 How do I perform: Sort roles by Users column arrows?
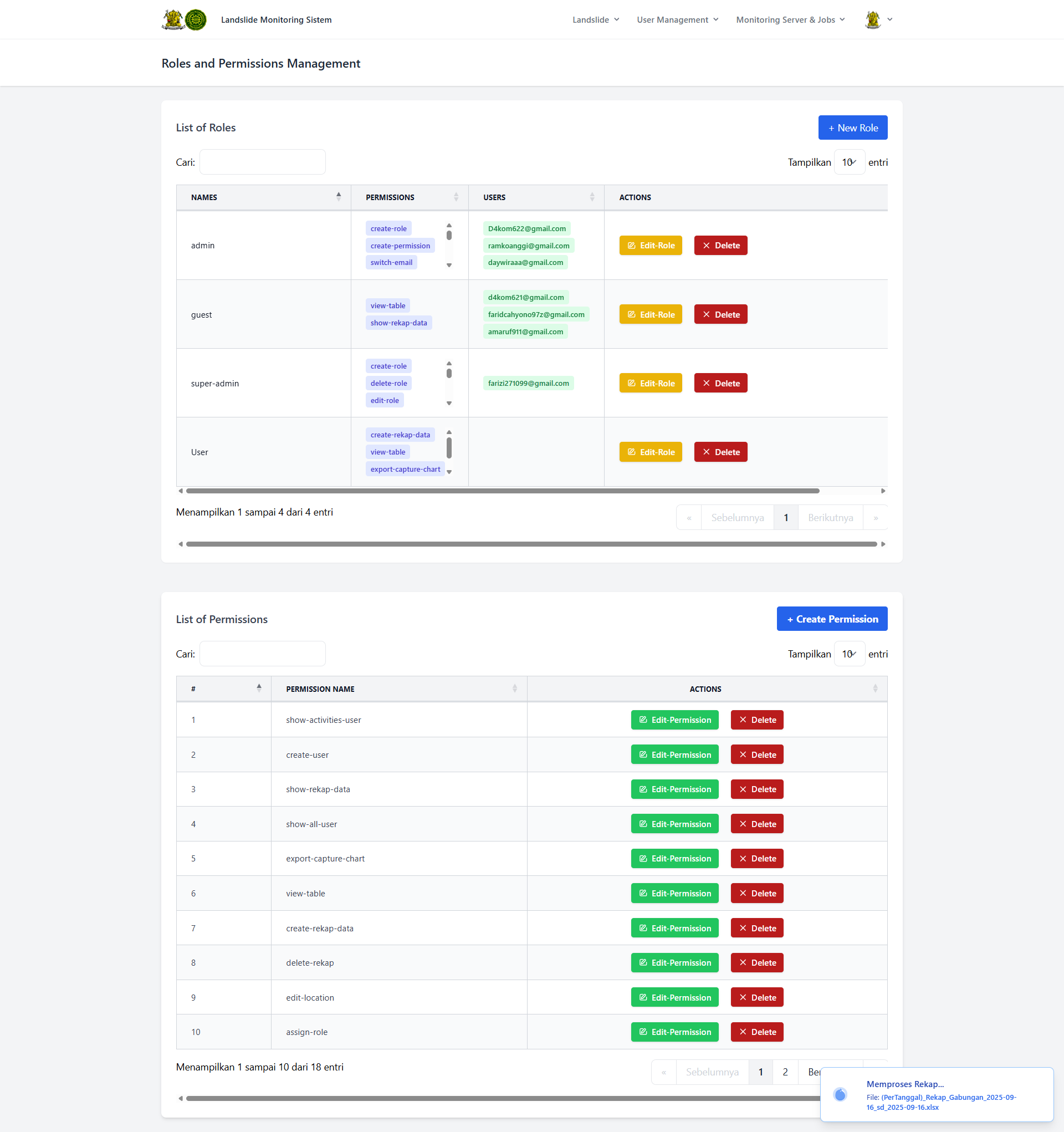591,197
